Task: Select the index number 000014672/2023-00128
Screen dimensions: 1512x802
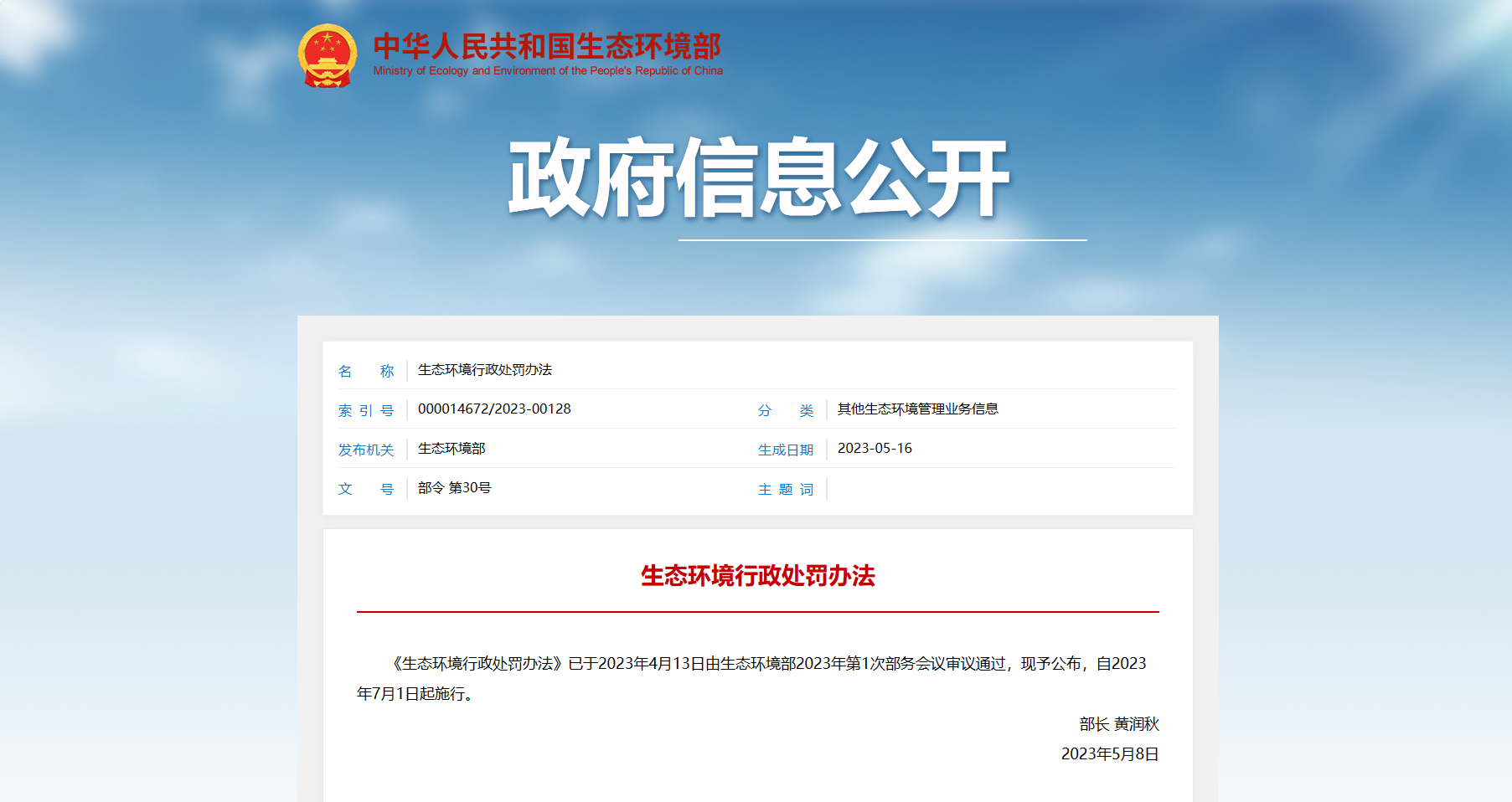Action: click(493, 409)
